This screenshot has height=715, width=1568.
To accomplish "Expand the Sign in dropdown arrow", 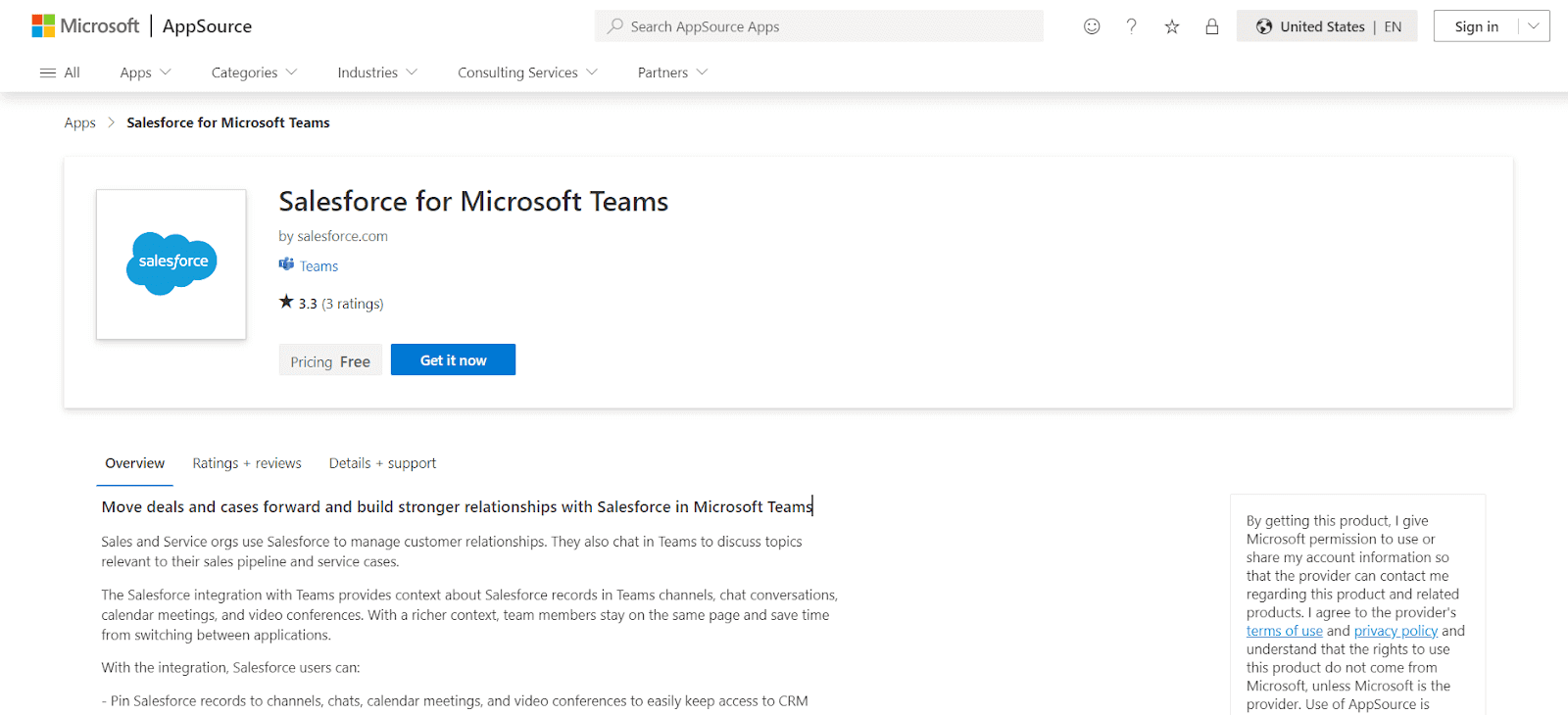I will click(x=1534, y=26).
